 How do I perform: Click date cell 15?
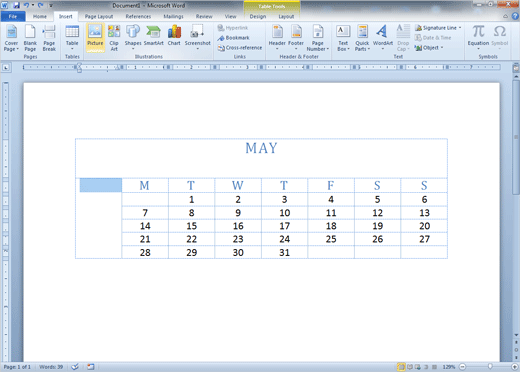191,226
